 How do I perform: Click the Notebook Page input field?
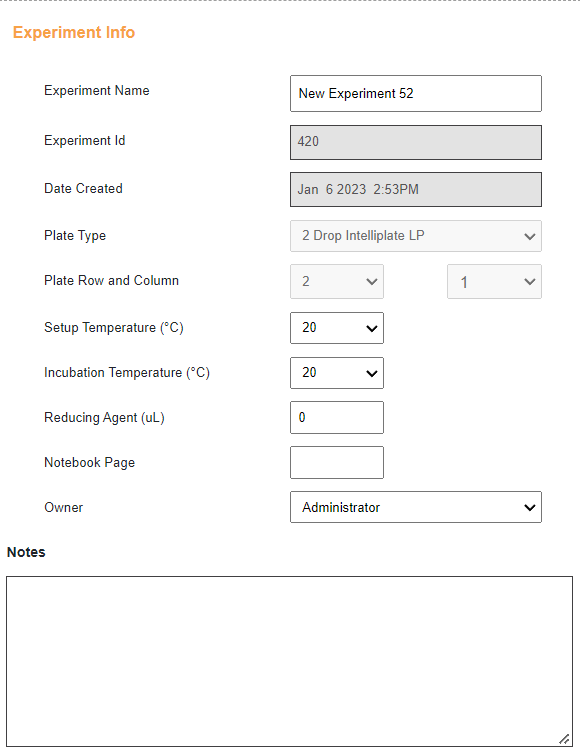coord(337,463)
